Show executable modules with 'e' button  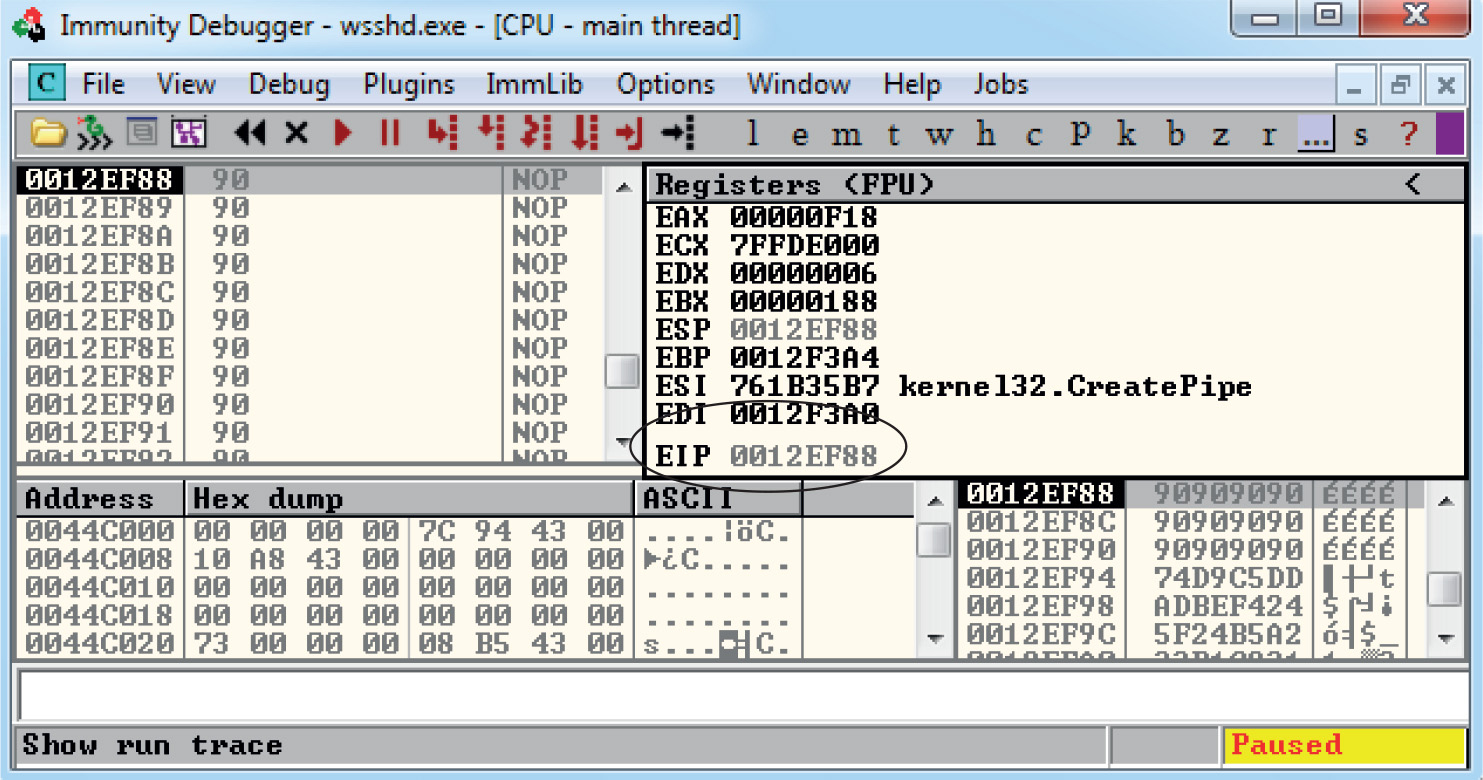799,134
